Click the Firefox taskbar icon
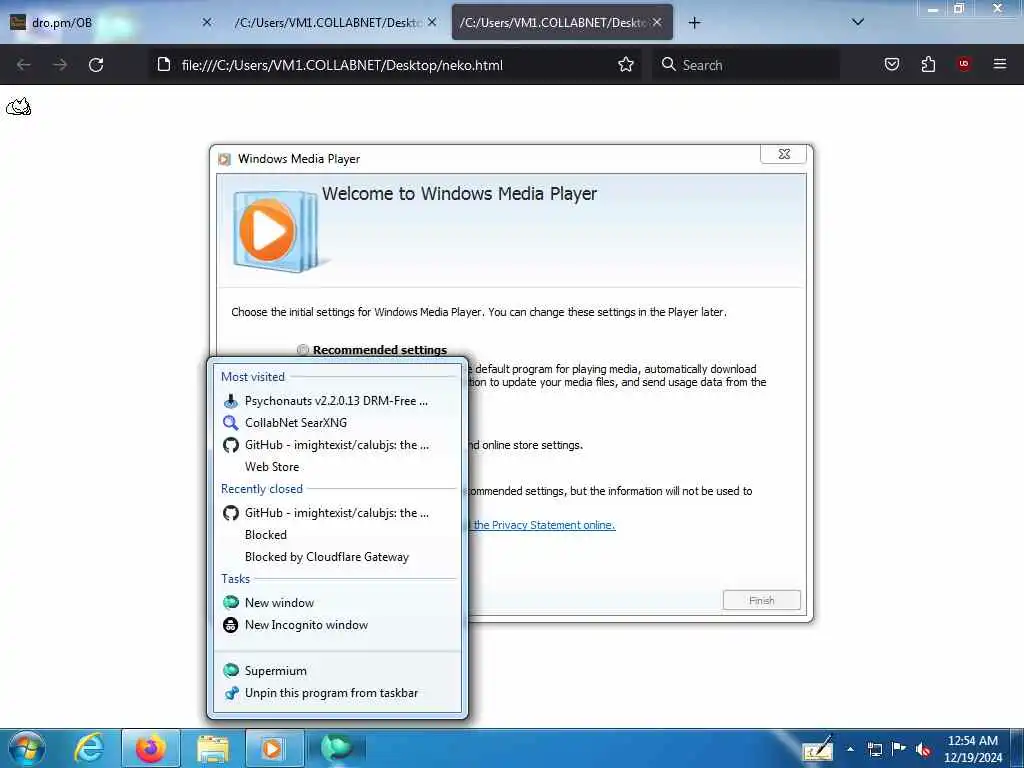1024x768 pixels. pyautogui.click(x=151, y=748)
